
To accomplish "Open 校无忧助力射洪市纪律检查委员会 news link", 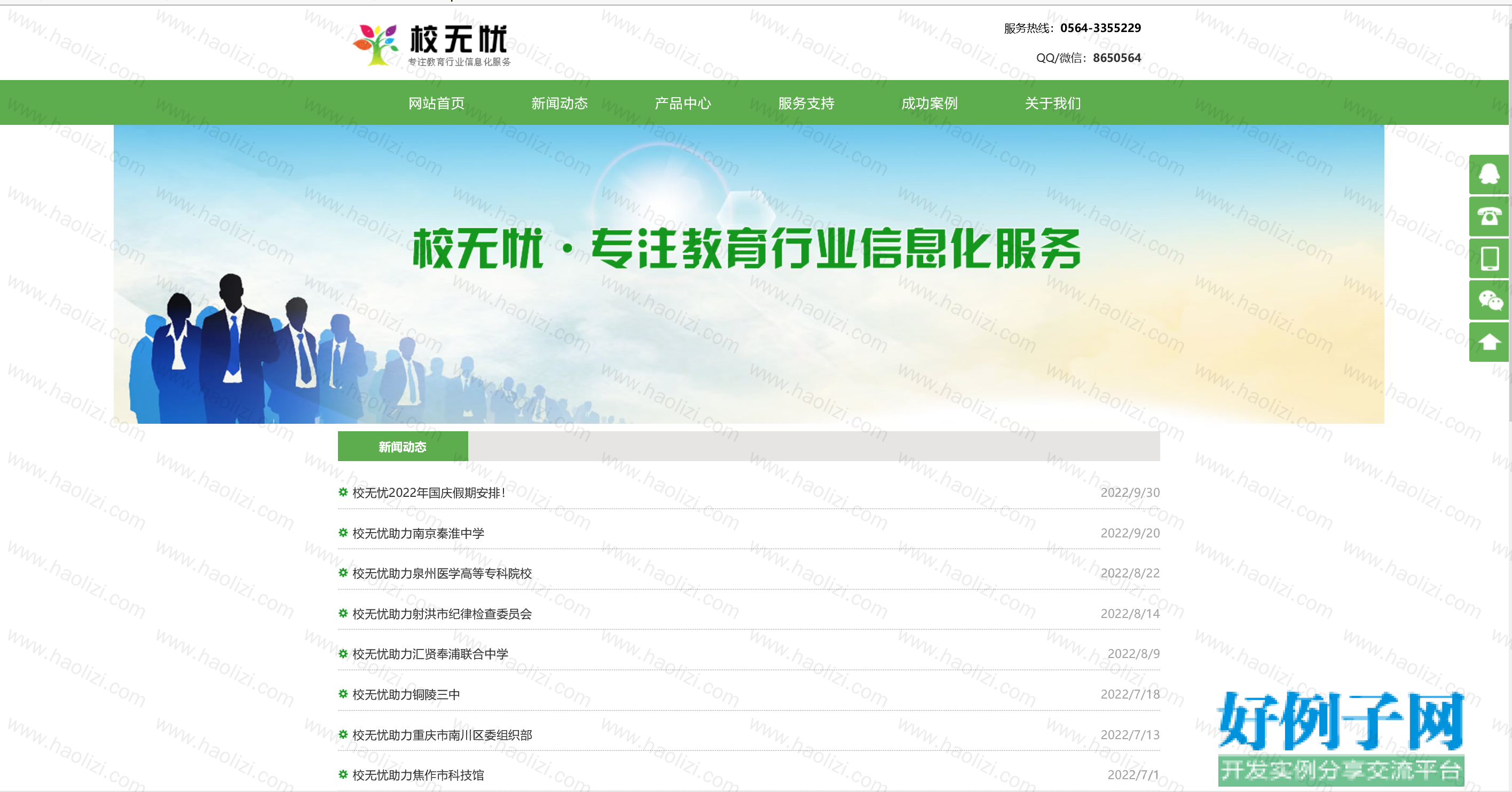I will [x=442, y=614].
